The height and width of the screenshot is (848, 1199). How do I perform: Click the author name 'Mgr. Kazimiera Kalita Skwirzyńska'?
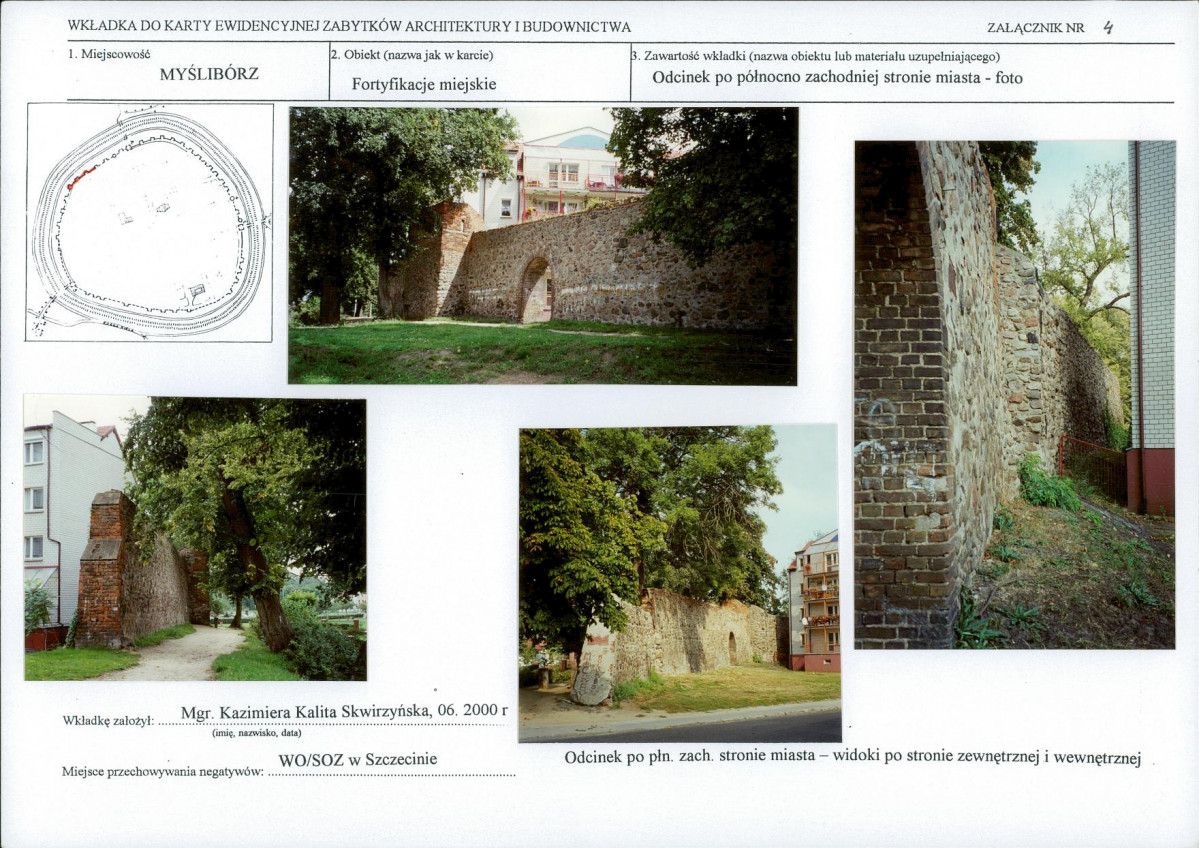point(308,712)
